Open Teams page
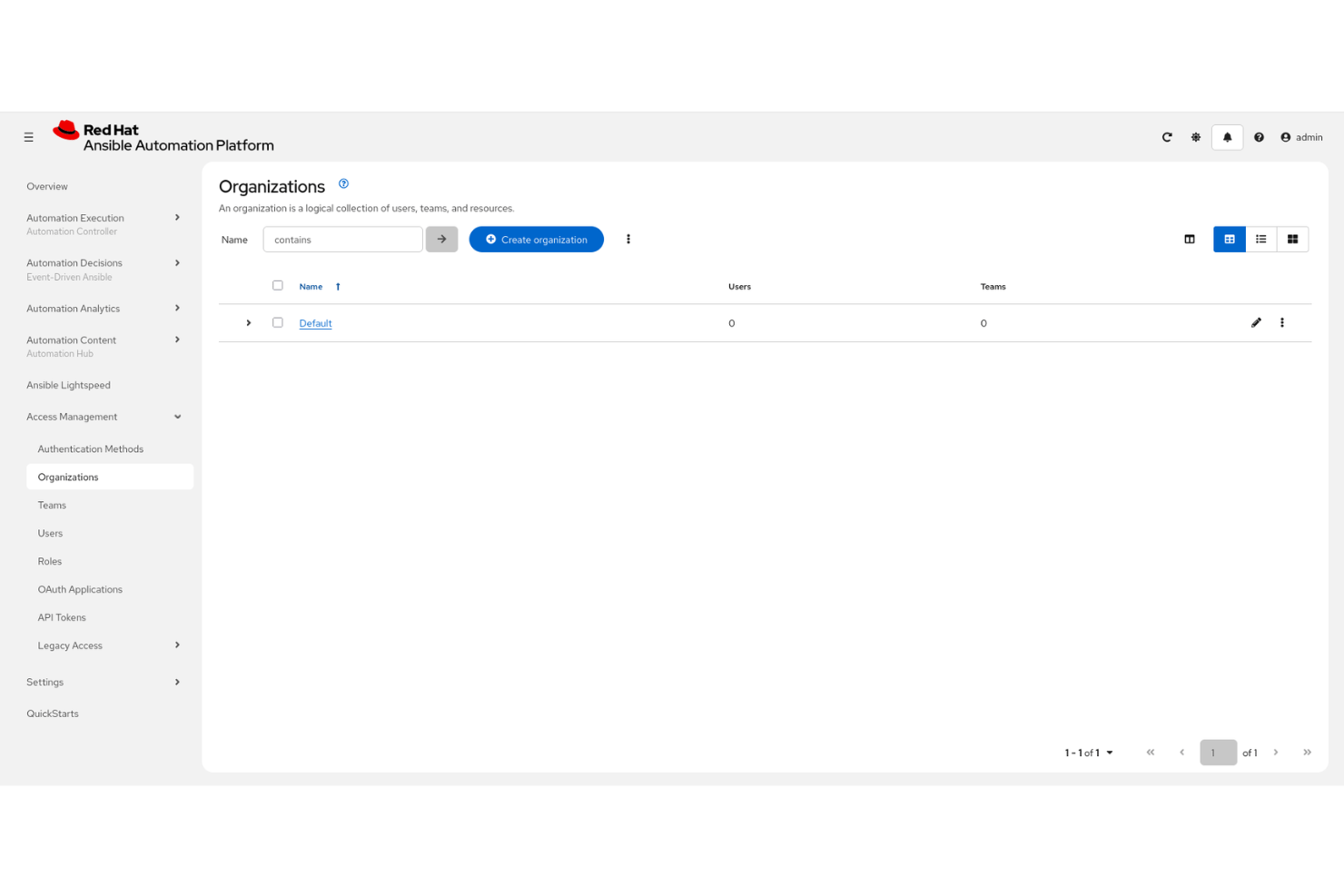 (x=52, y=506)
